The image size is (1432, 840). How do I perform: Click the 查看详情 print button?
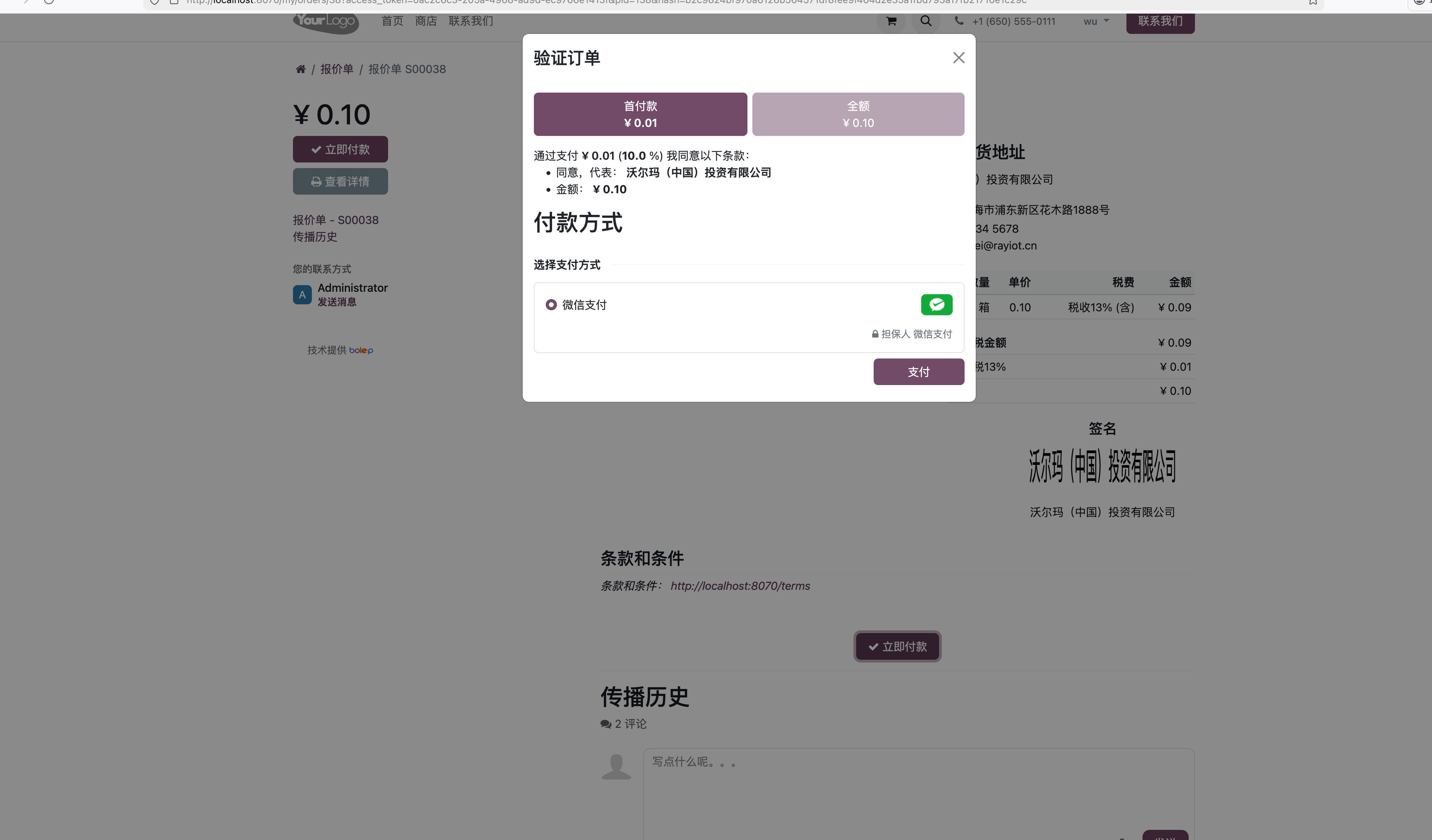341,182
